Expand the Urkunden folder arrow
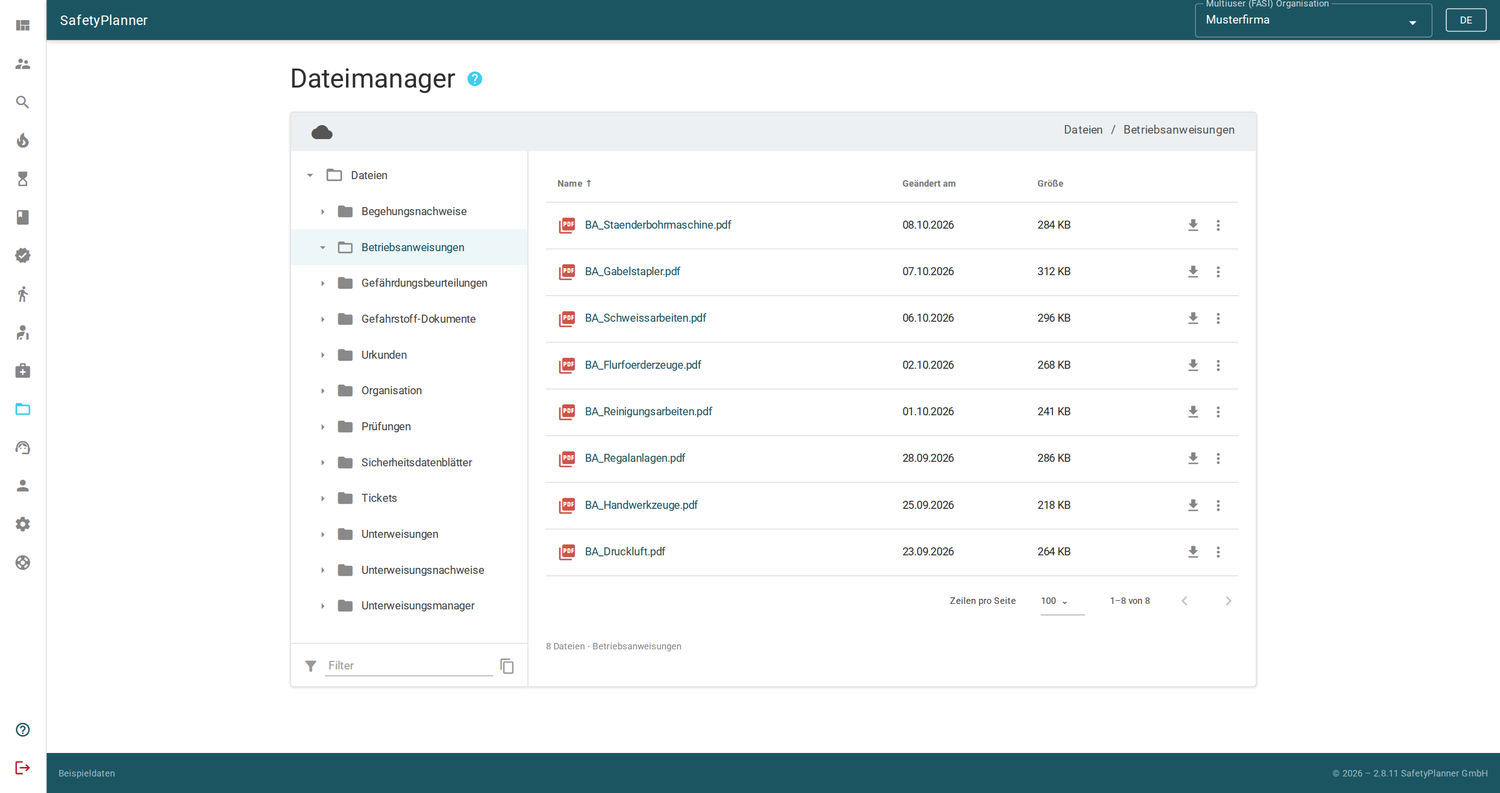Screen dimensions: 1500x793 322,355
